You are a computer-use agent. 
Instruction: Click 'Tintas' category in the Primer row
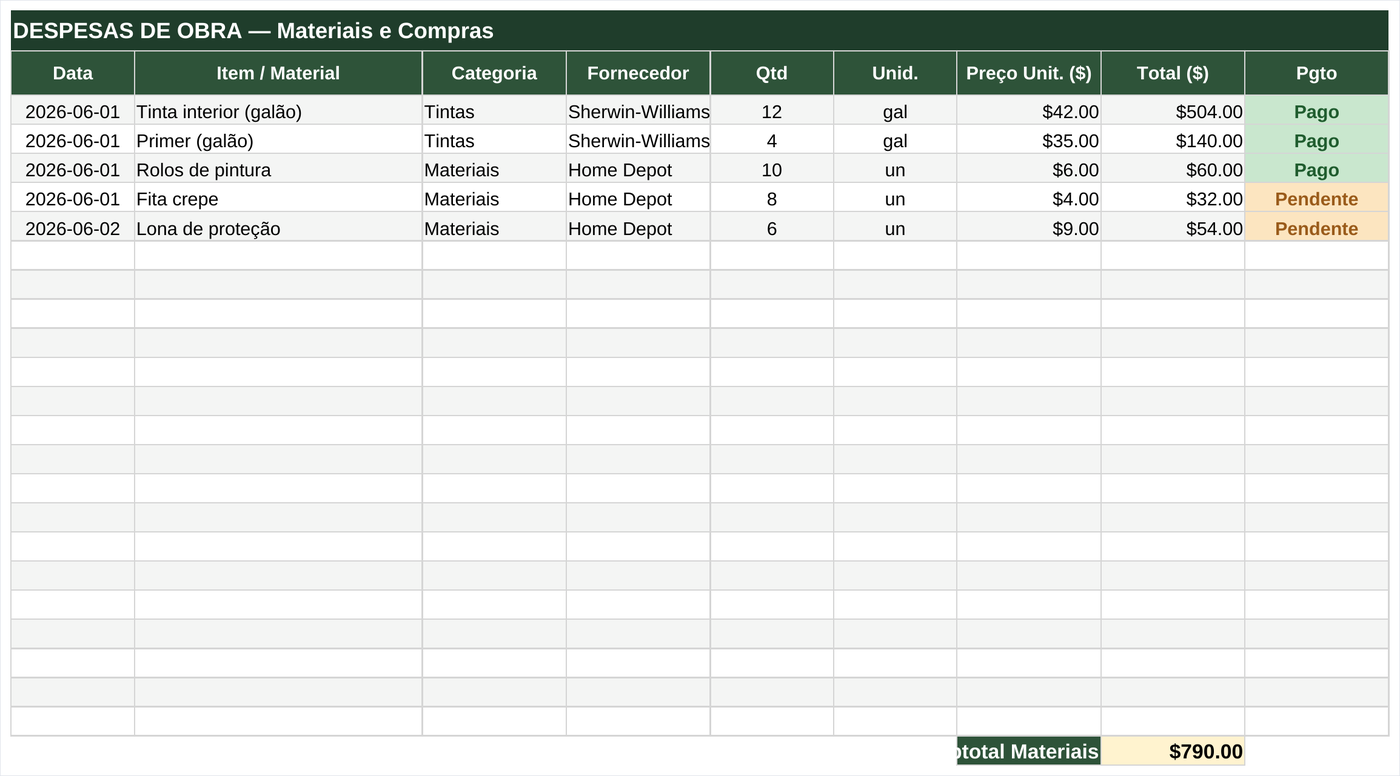click(x=494, y=140)
